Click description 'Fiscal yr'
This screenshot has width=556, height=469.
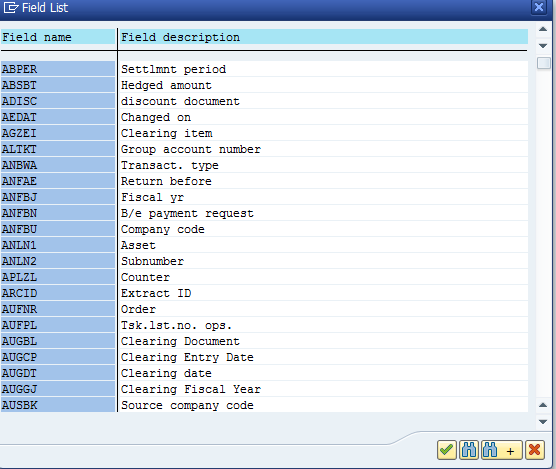click(x=152, y=197)
